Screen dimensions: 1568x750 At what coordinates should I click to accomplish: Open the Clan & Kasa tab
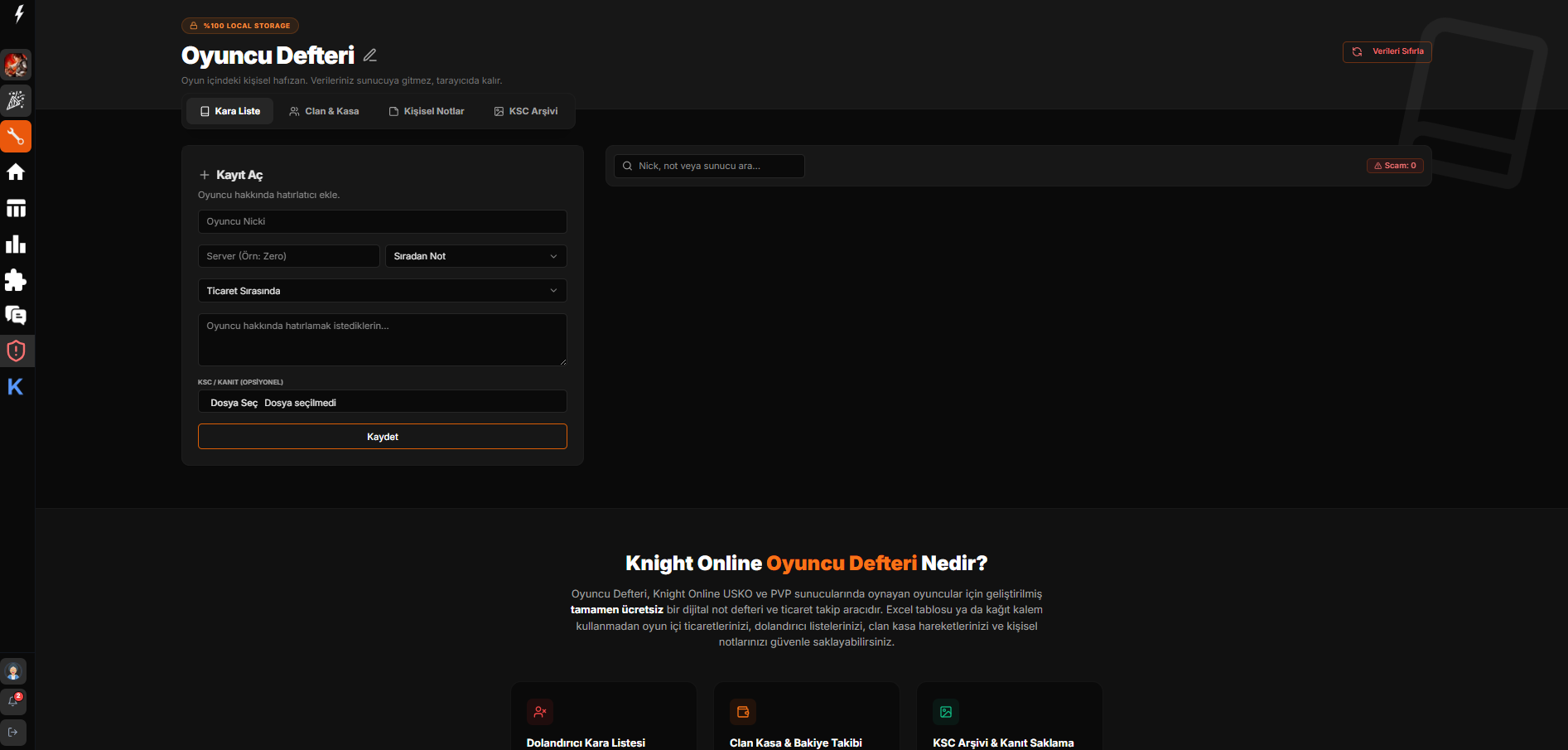tap(324, 111)
